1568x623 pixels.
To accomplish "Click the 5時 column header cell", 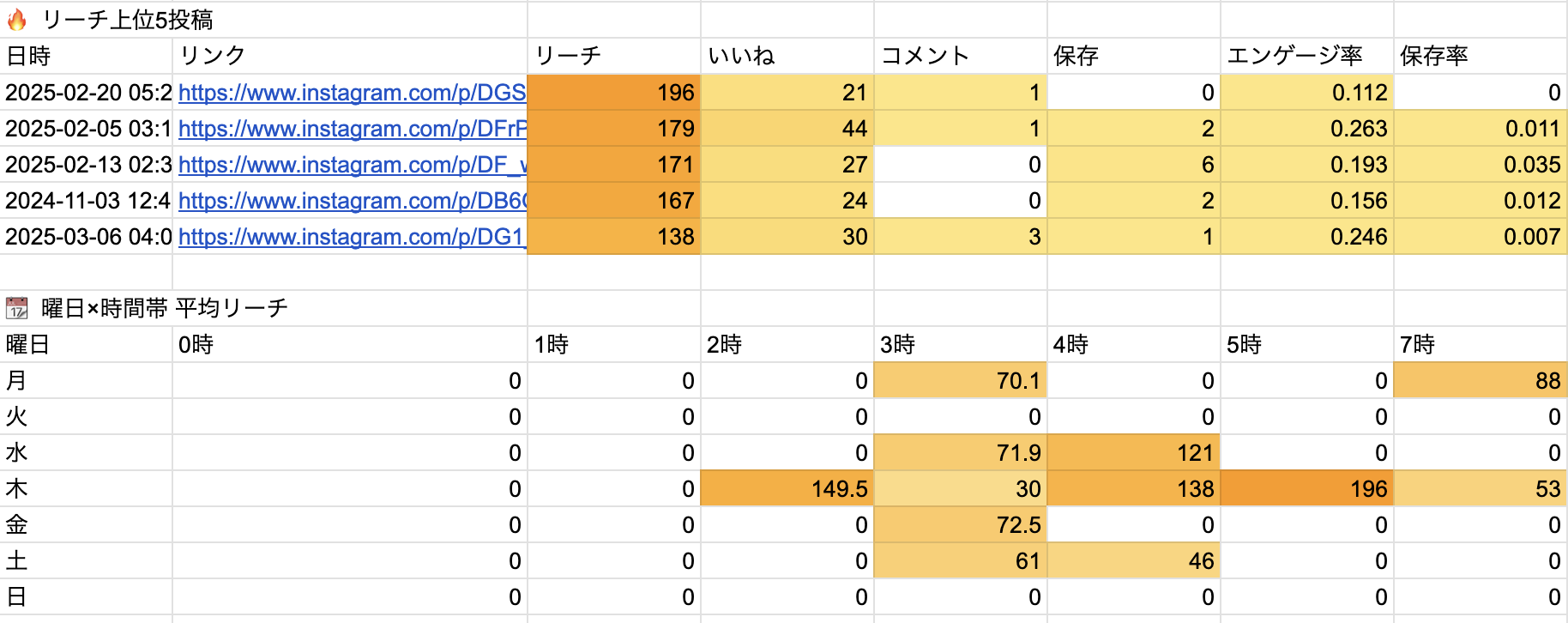I will (1306, 345).
